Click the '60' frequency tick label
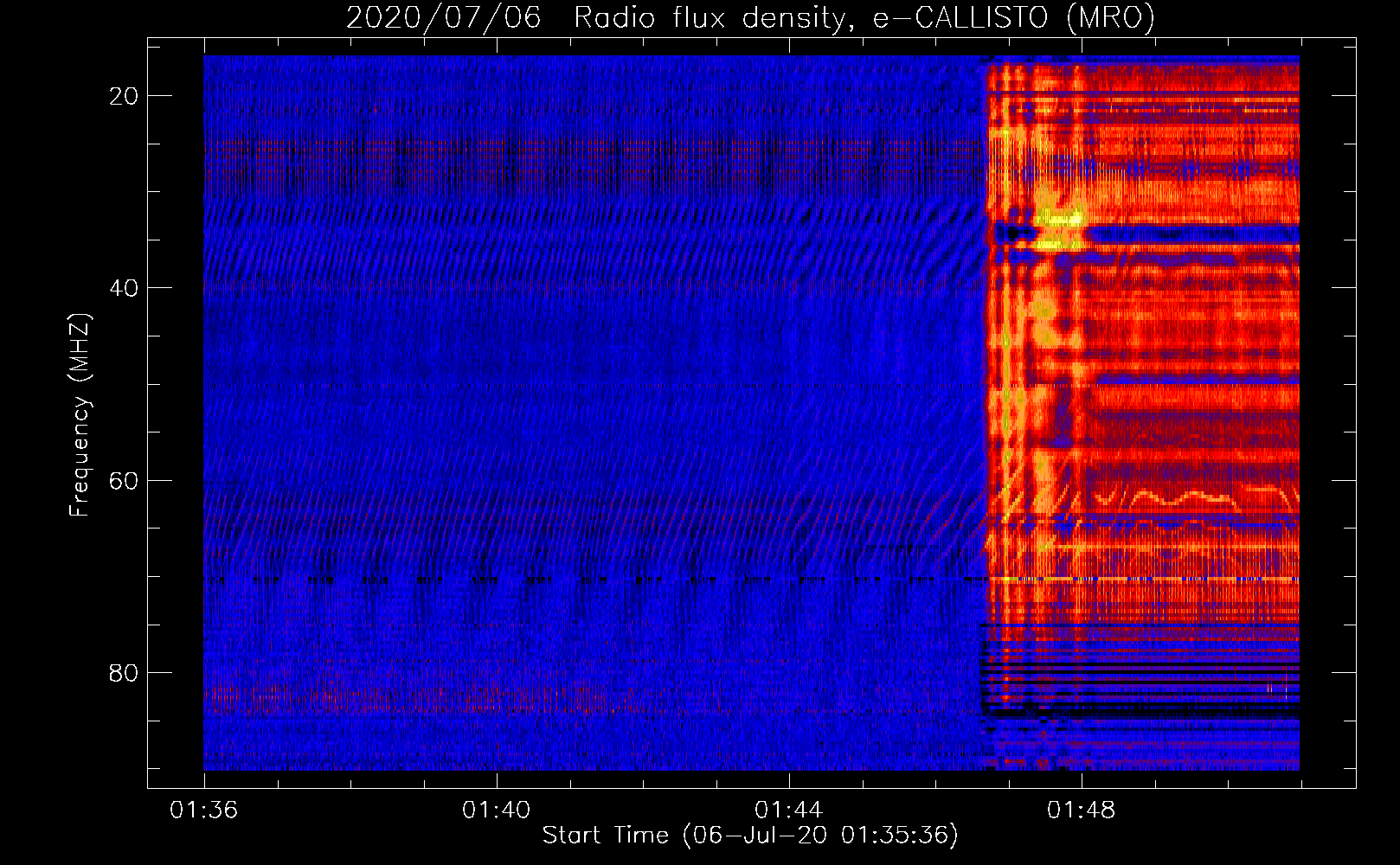 click(x=124, y=480)
